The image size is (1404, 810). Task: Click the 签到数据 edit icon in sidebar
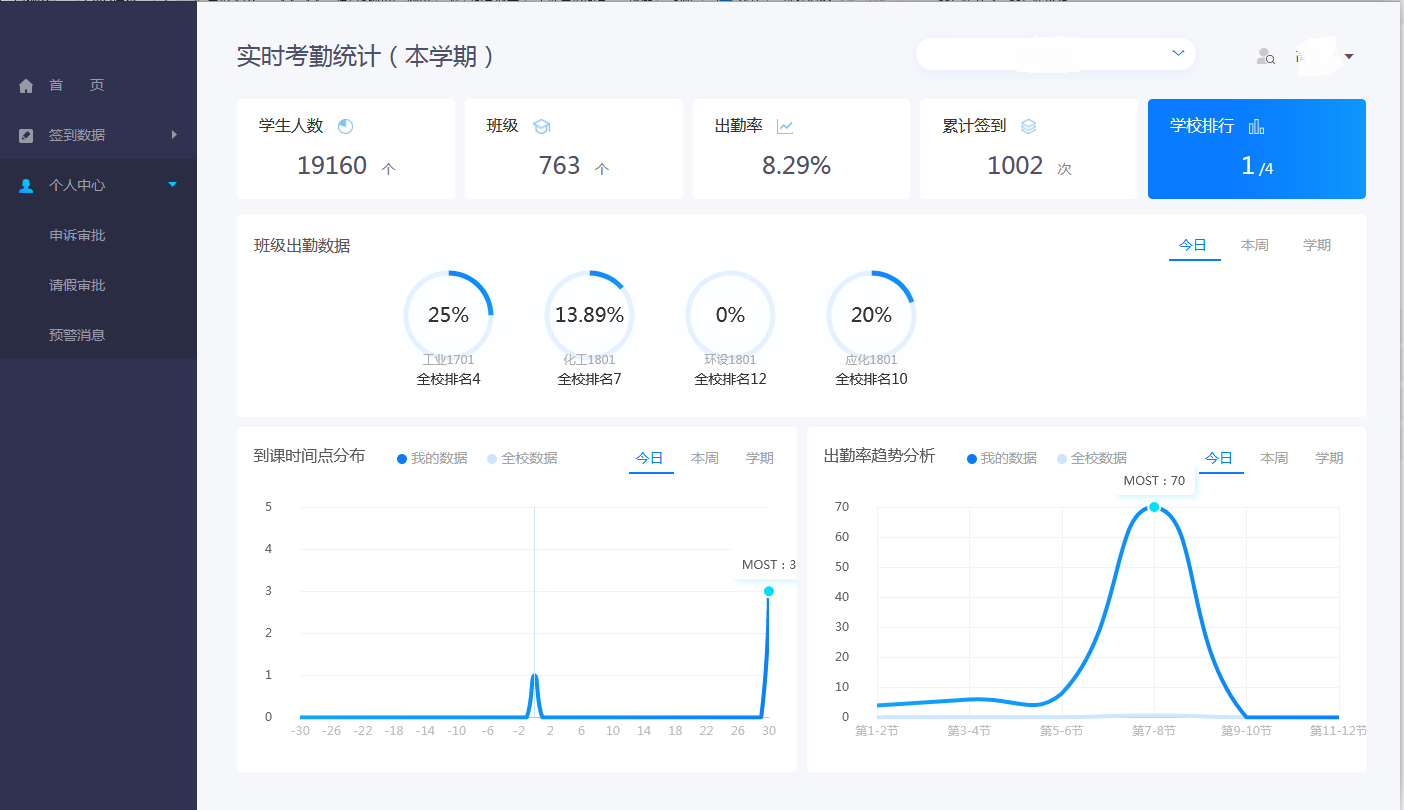[26, 136]
